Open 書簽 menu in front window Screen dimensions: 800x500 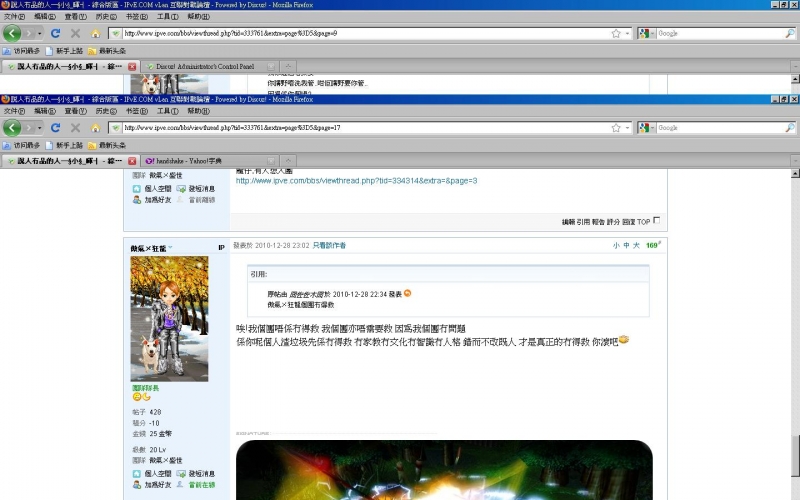pyautogui.click(x=136, y=111)
